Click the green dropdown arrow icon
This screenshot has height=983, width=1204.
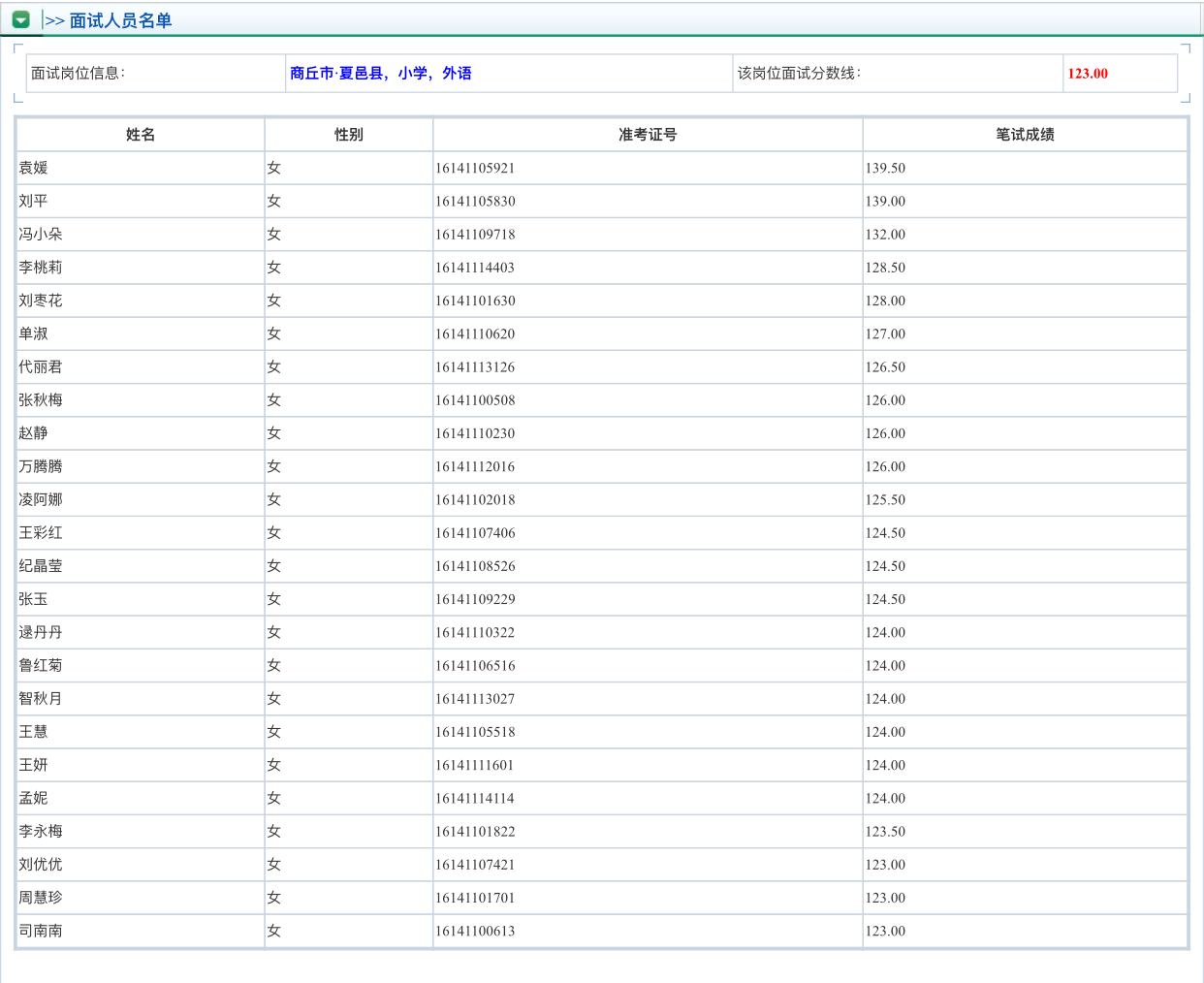(20, 19)
